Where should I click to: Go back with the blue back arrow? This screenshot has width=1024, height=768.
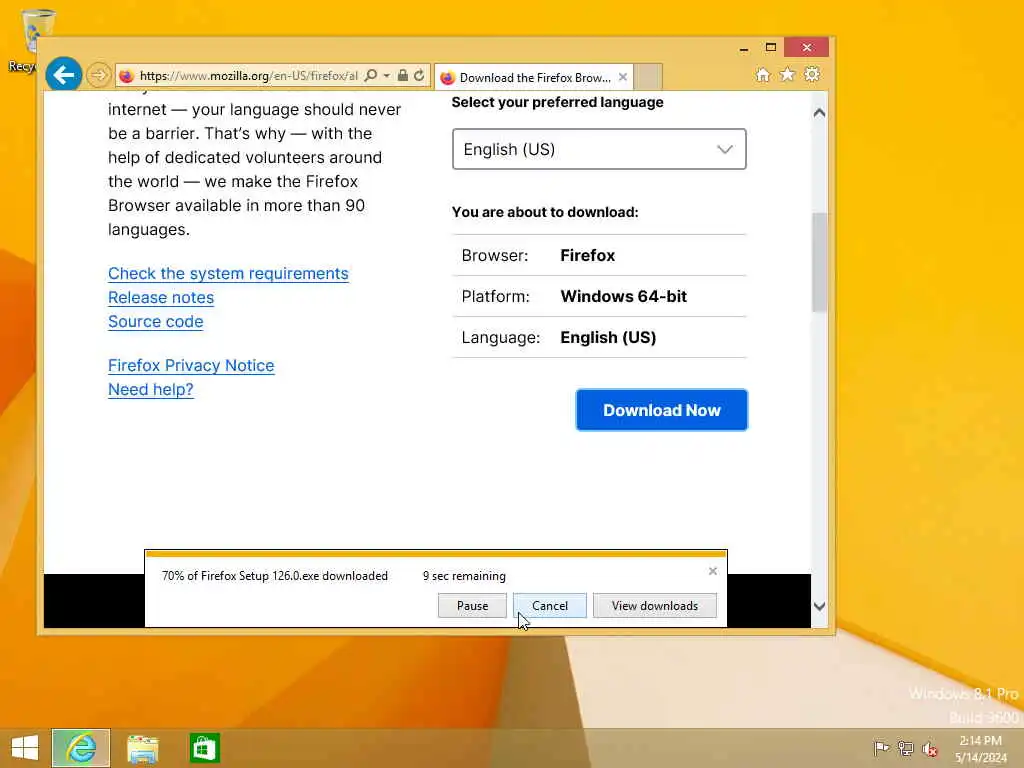pos(63,75)
